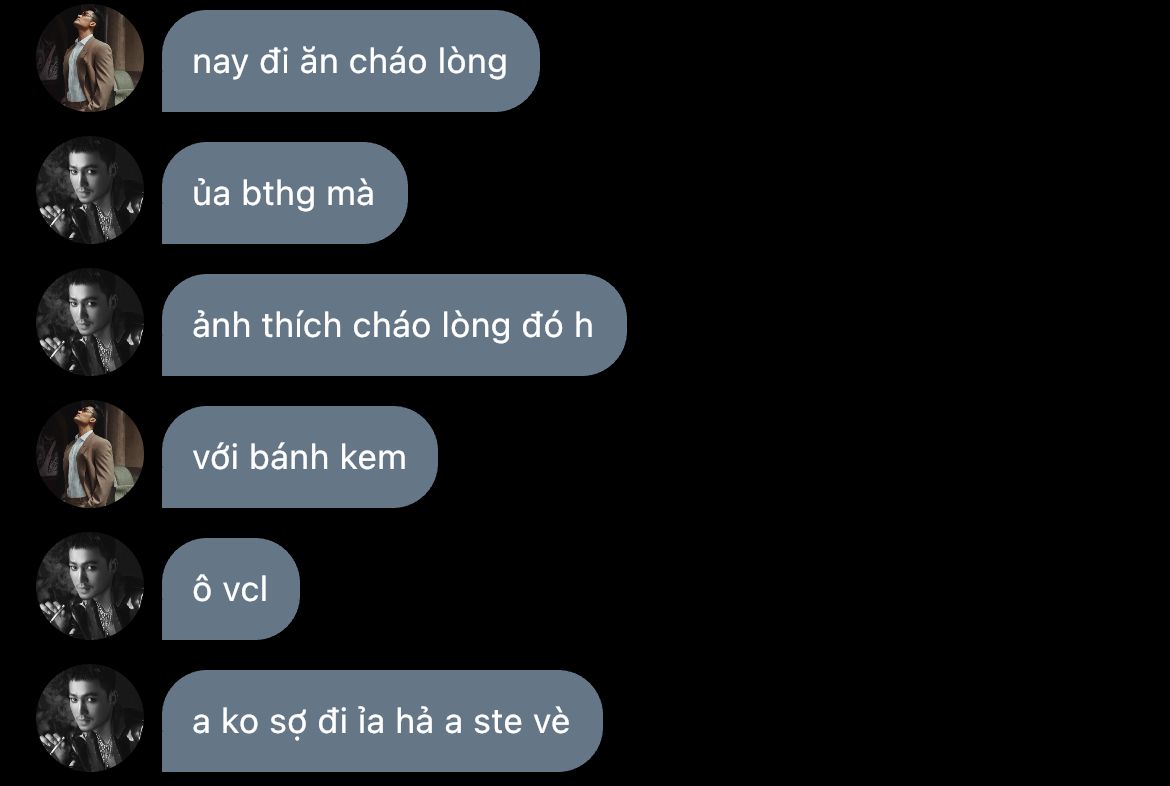Viewport: 1170px width, 786px height.
Task: Select message "a ko sợ đi ỉa hả a ste vè"
Action: 382,722
